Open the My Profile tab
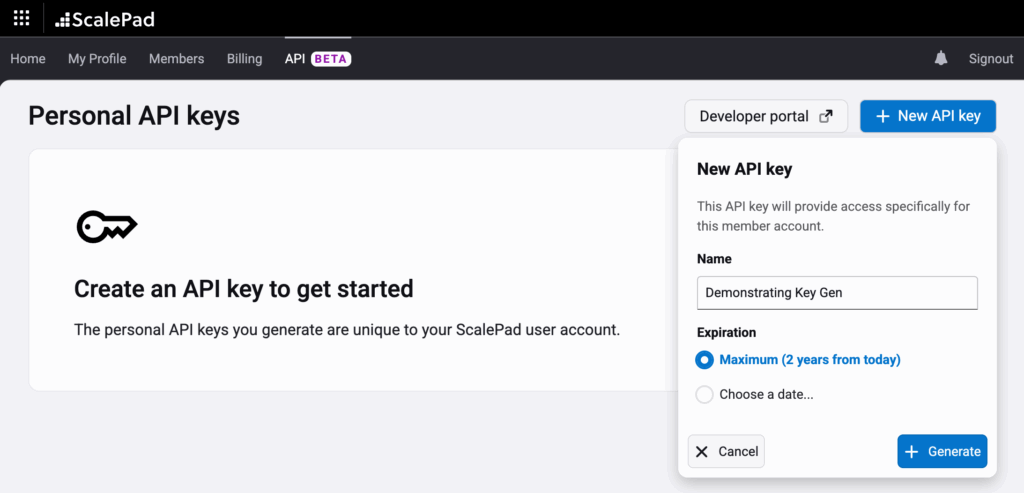The height and width of the screenshot is (493, 1024). (x=97, y=59)
